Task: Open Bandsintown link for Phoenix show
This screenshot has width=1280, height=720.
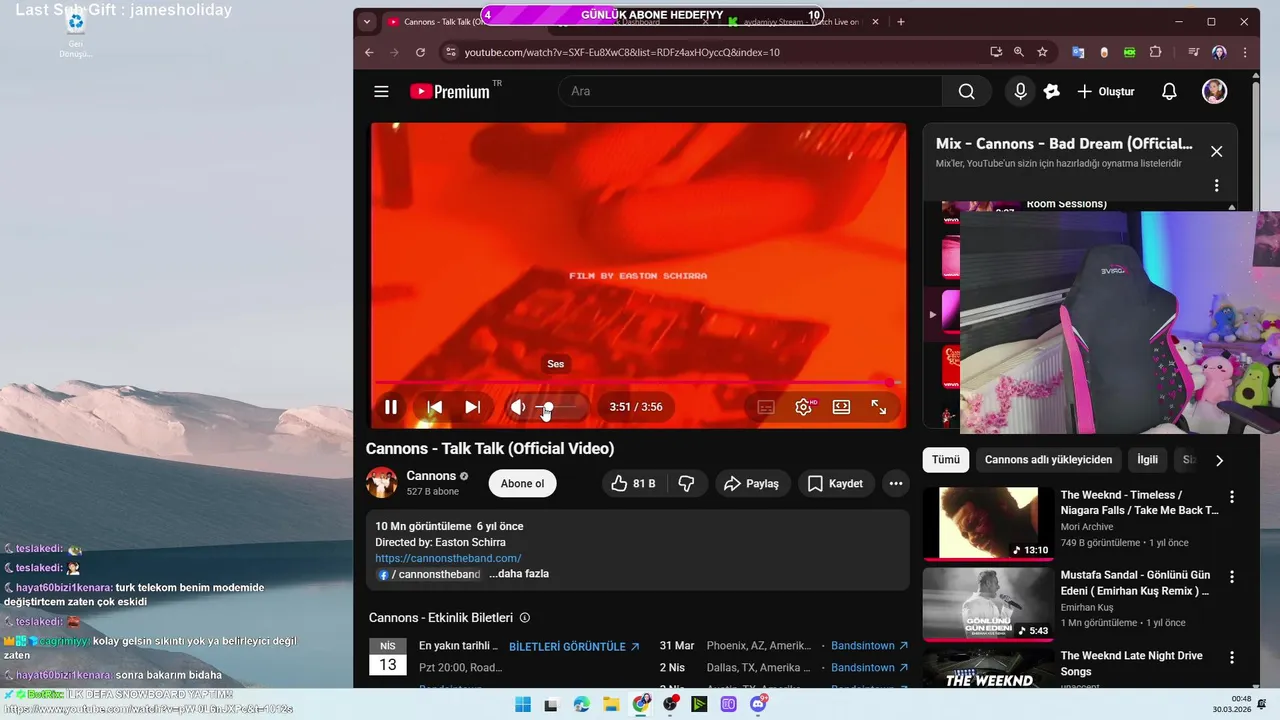Action: (870, 646)
